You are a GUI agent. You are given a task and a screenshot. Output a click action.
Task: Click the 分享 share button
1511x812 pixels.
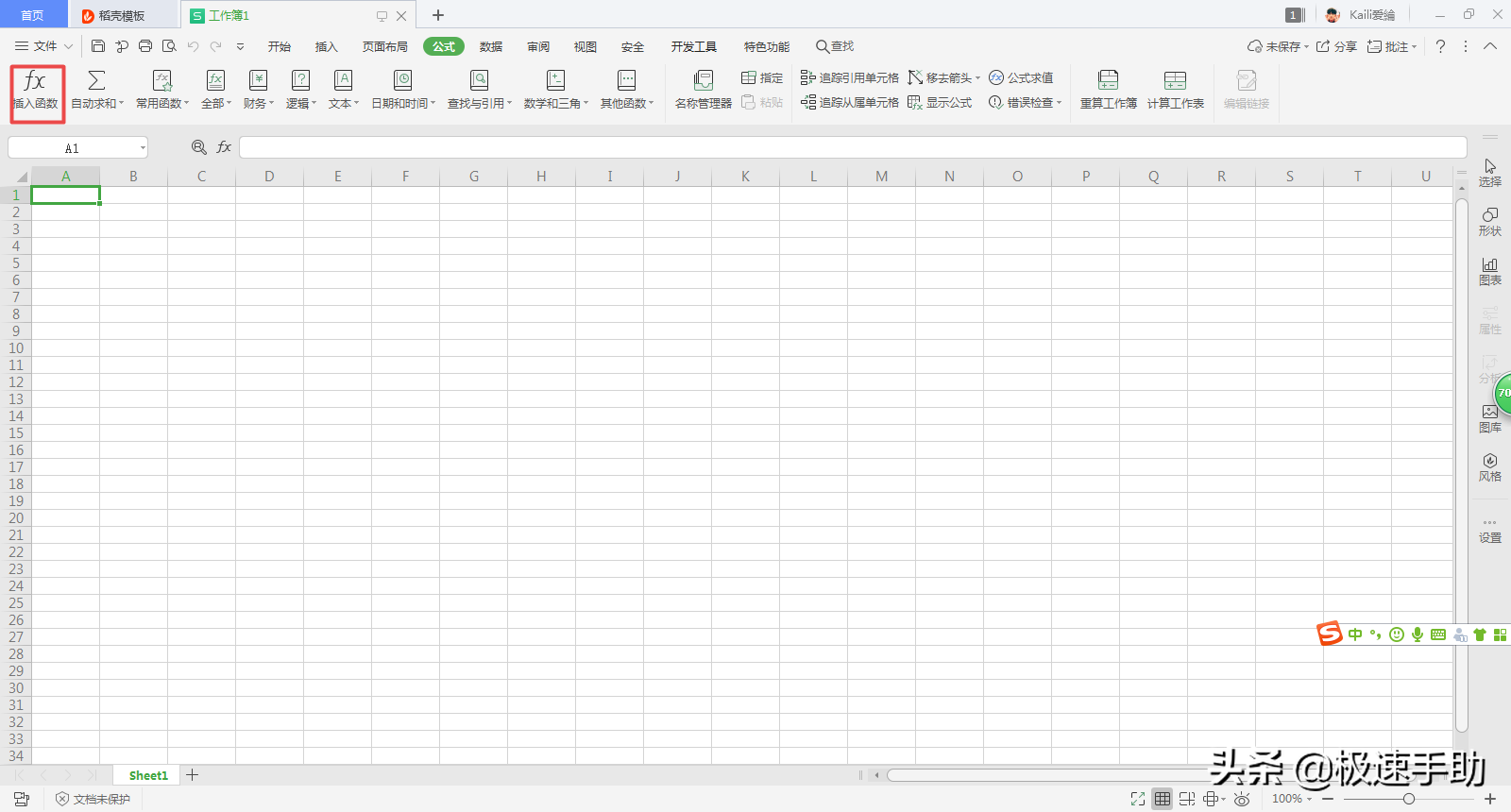(x=1336, y=46)
